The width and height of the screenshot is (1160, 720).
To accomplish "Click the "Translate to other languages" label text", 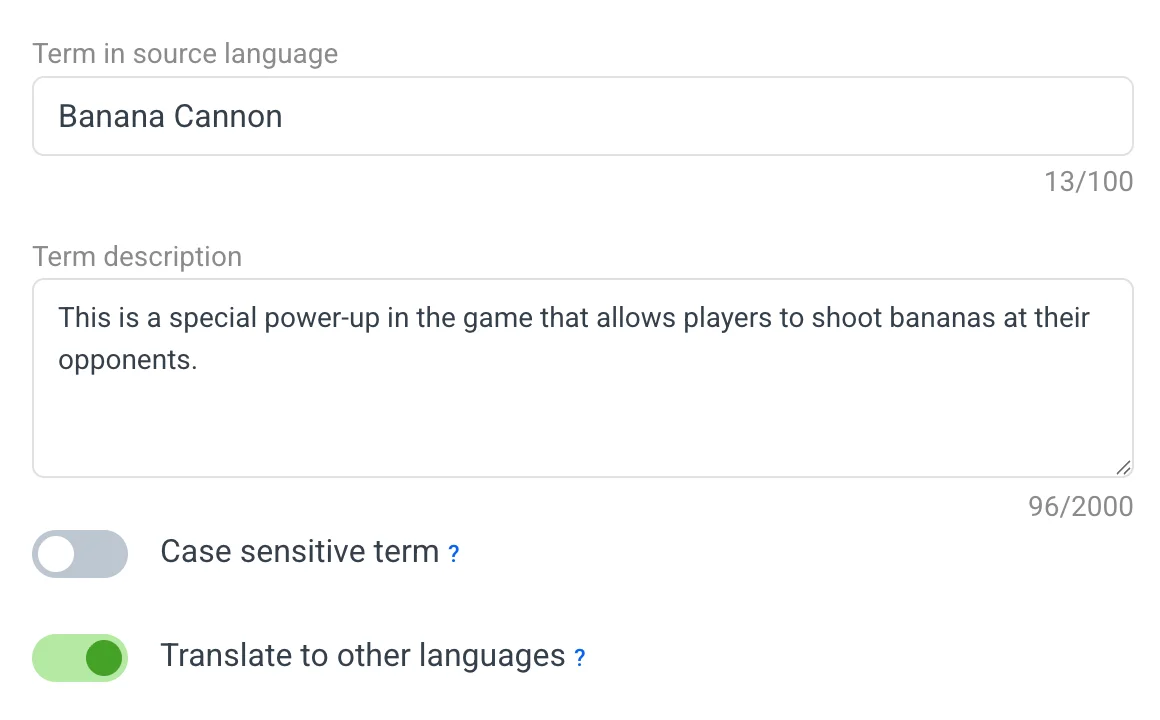I will (362, 656).
